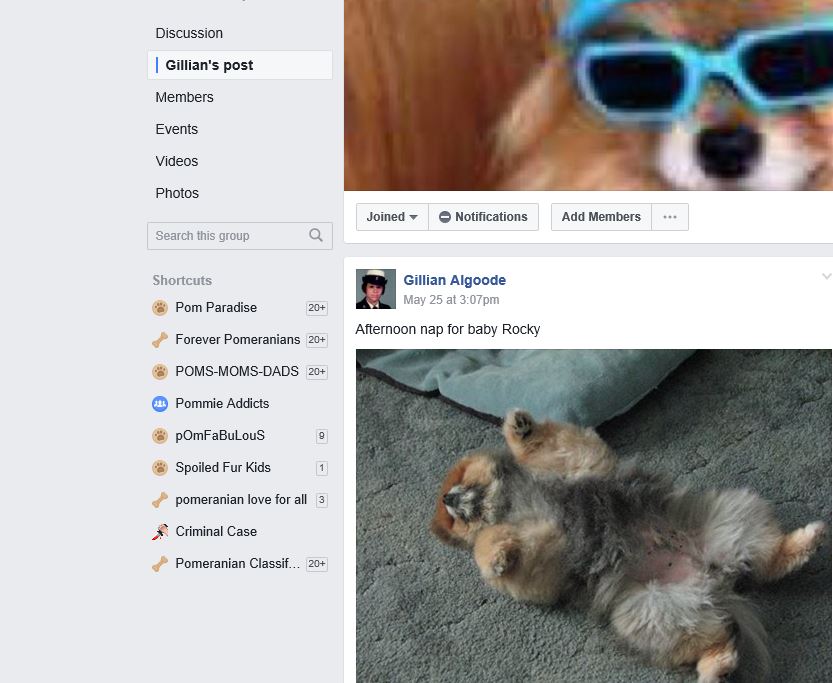Open the Videos section
The height and width of the screenshot is (683, 833).
[x=176, y=161]
